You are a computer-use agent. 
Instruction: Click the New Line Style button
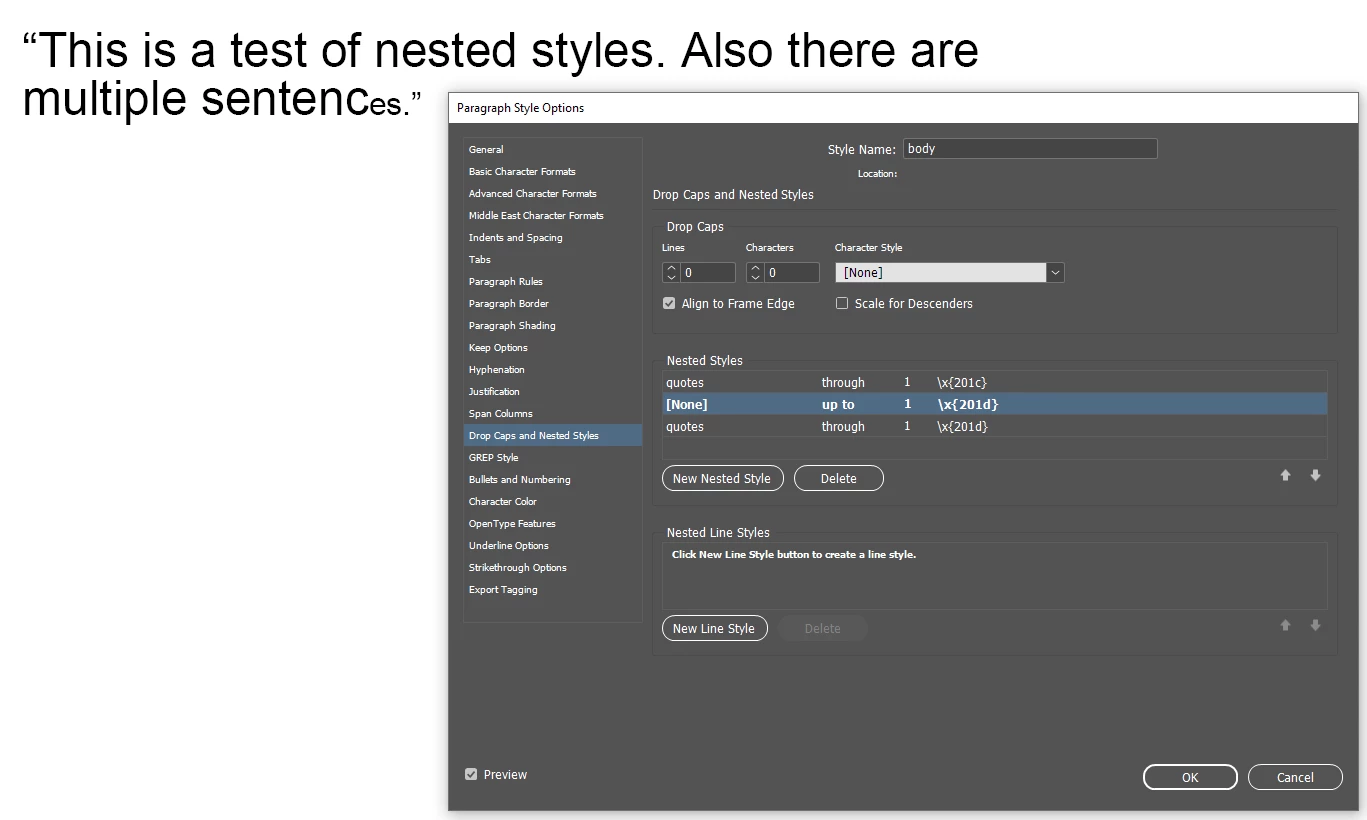(x=714, y=629)
